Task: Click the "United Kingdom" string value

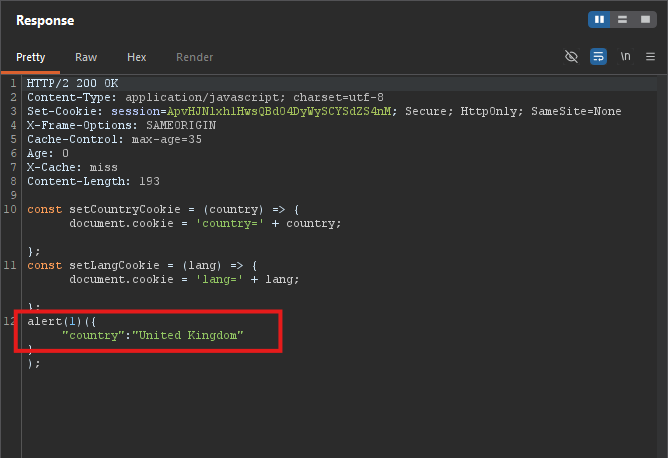Action: [188, 335]
